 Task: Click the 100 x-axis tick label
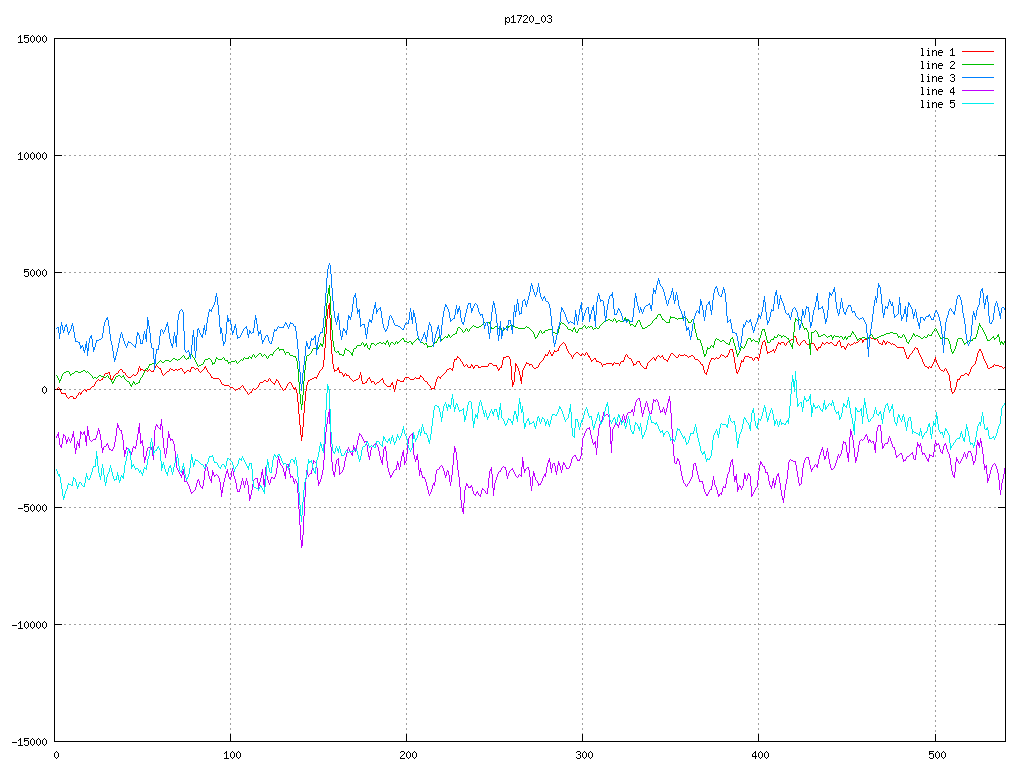(231, 756)
